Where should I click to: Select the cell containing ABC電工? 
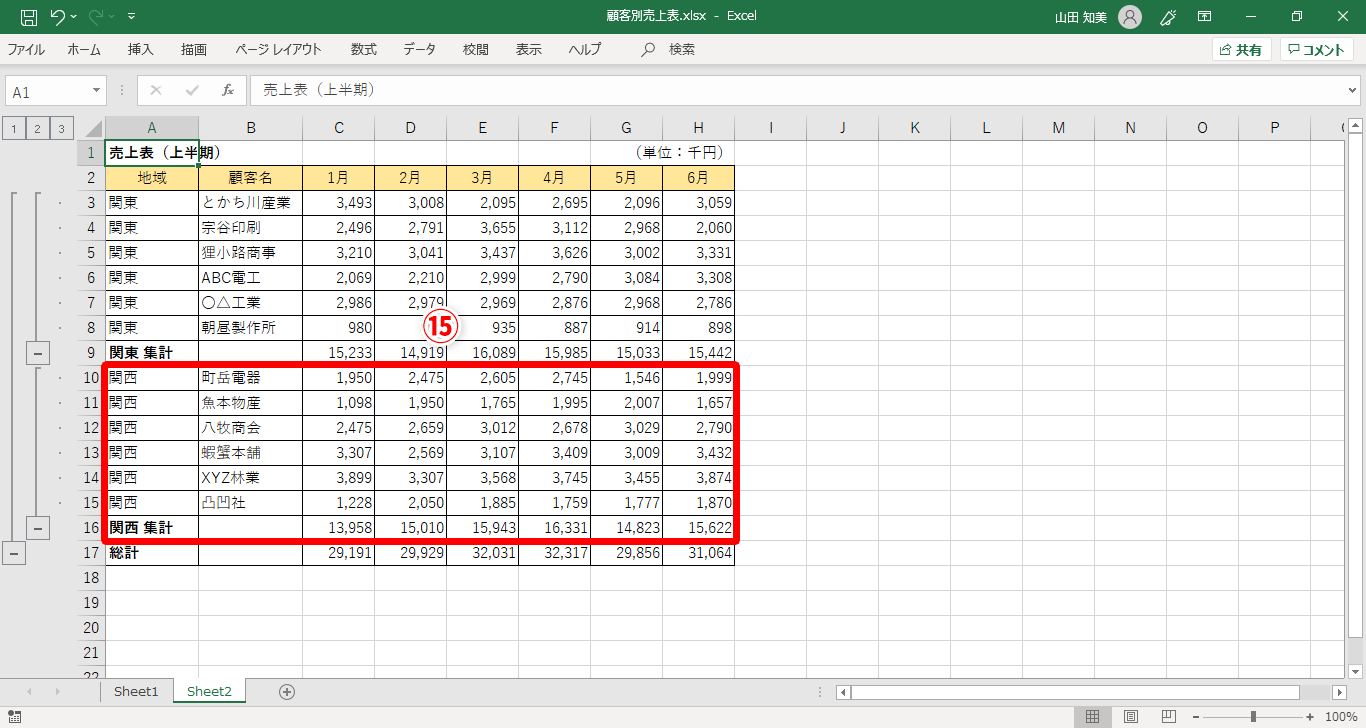pos(251,278)
